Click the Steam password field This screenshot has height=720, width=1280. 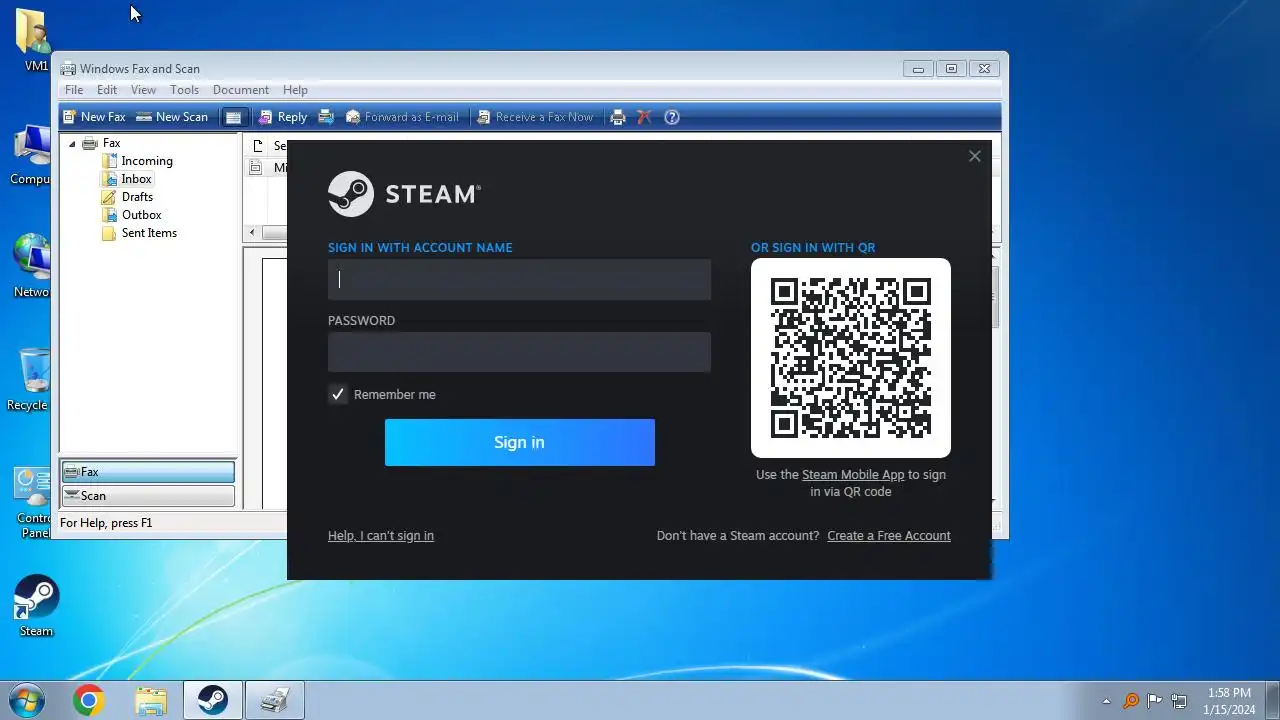coord(519,352)
